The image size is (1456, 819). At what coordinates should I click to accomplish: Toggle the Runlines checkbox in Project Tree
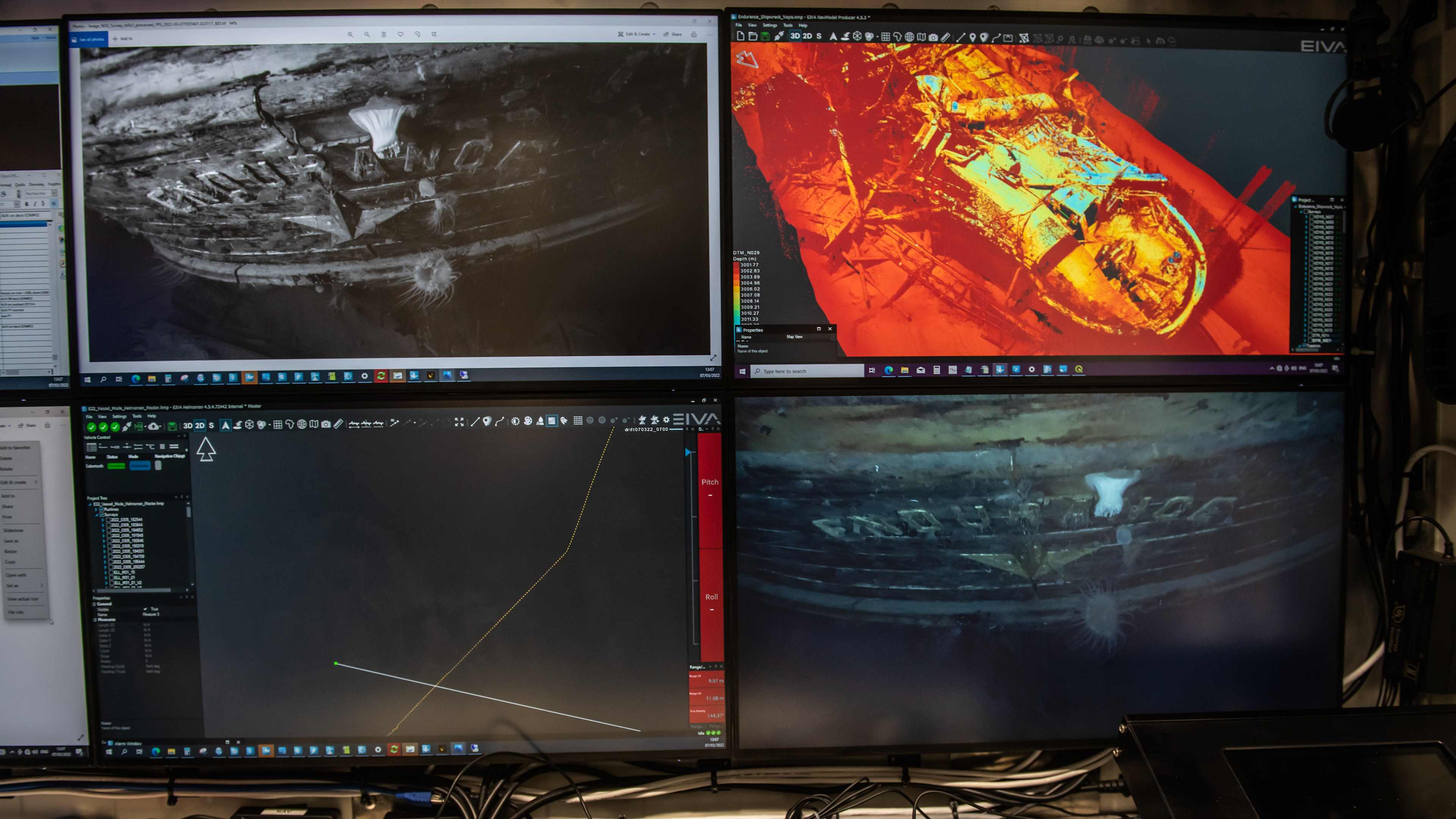point(102,509)
